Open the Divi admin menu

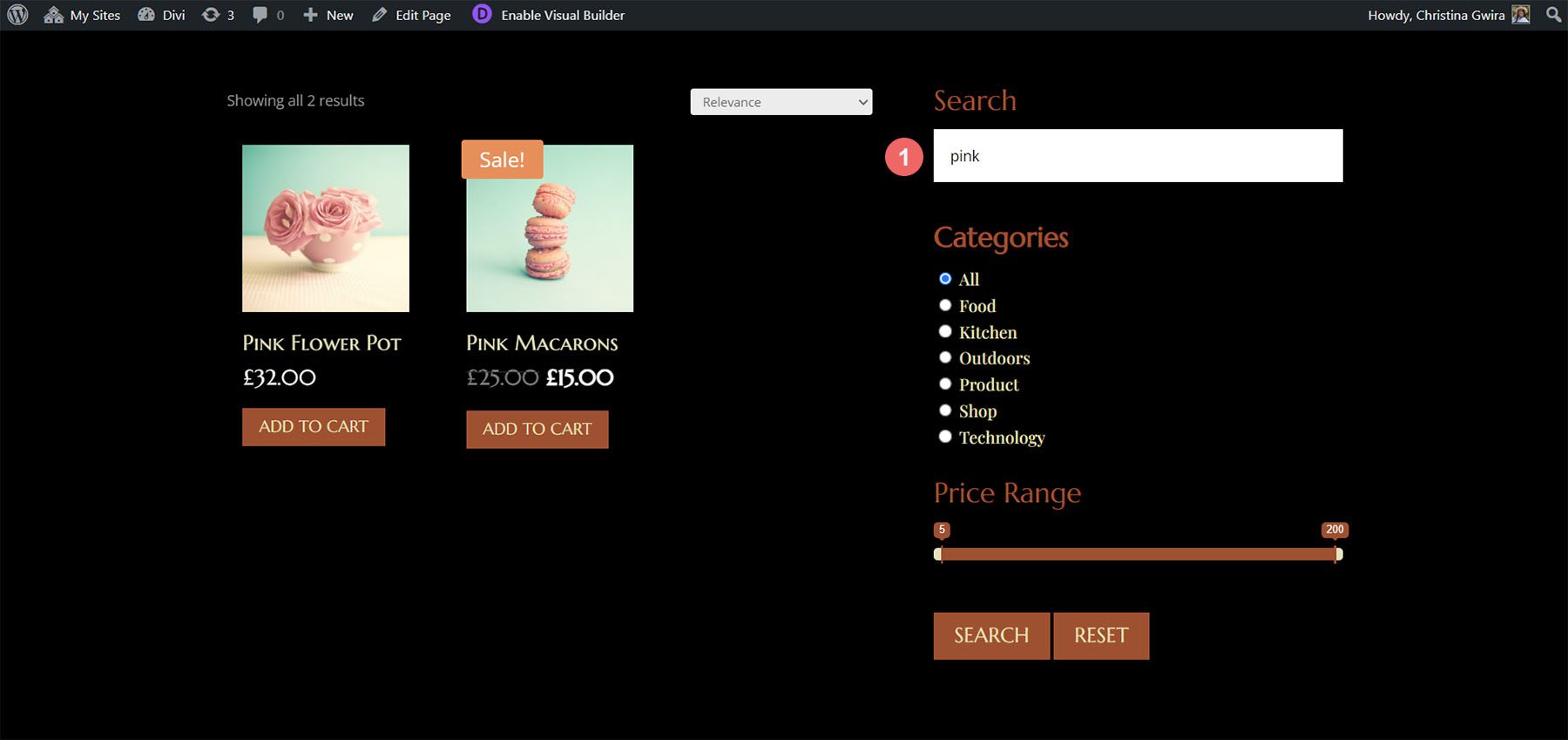click(161, 15)
